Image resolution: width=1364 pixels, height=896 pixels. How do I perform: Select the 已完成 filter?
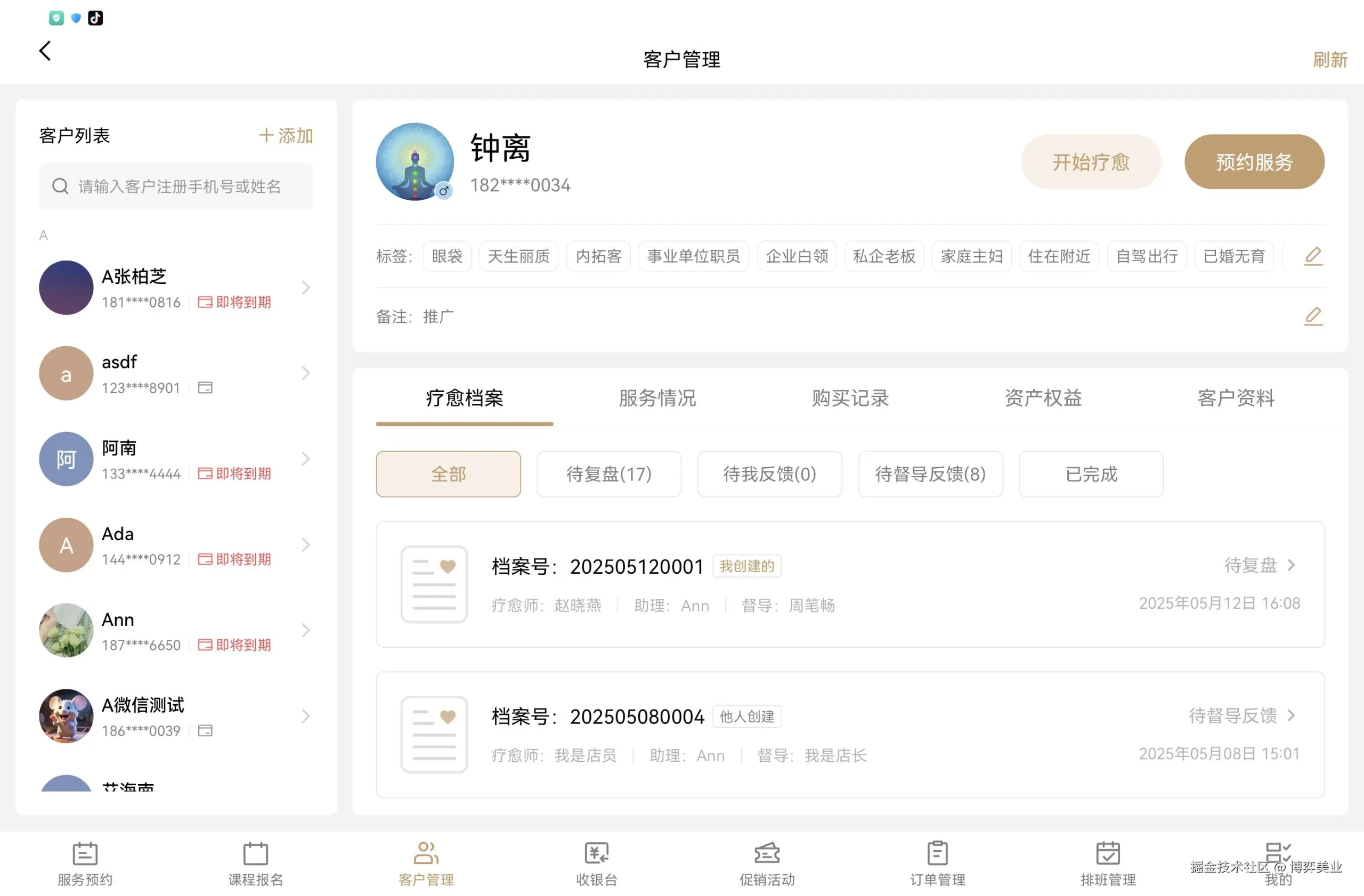[1091, 474]
